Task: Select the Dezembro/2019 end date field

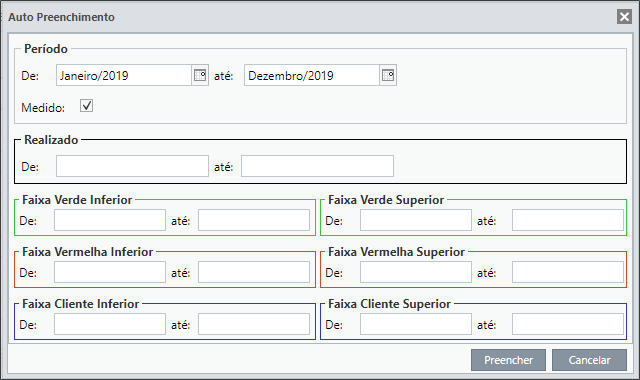Action: click(x=312, y=75)
